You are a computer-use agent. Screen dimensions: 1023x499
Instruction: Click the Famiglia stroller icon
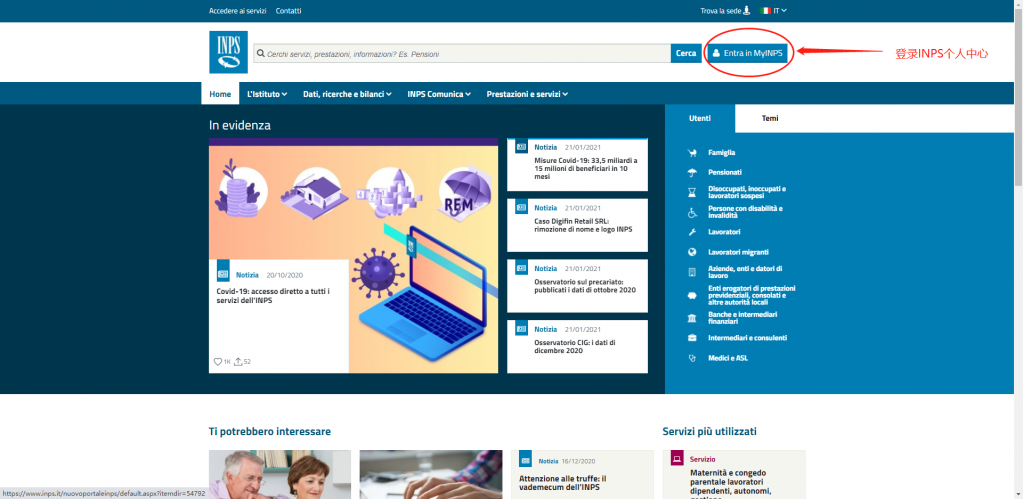[691, 153]
